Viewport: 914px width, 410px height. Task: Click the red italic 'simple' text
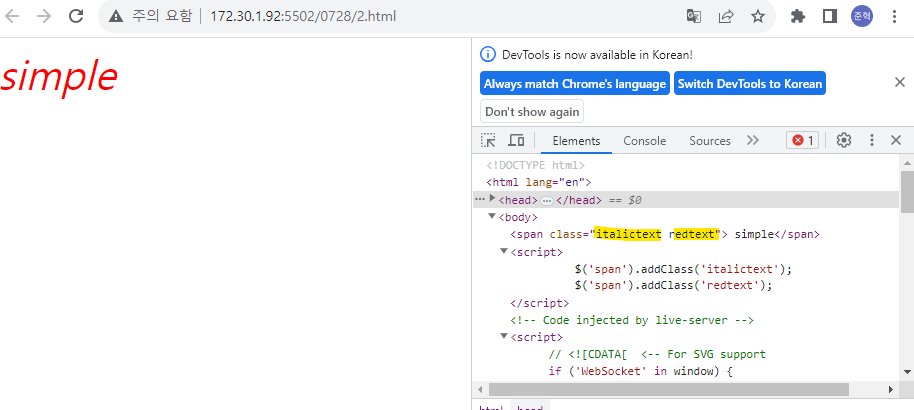(59, 76)
